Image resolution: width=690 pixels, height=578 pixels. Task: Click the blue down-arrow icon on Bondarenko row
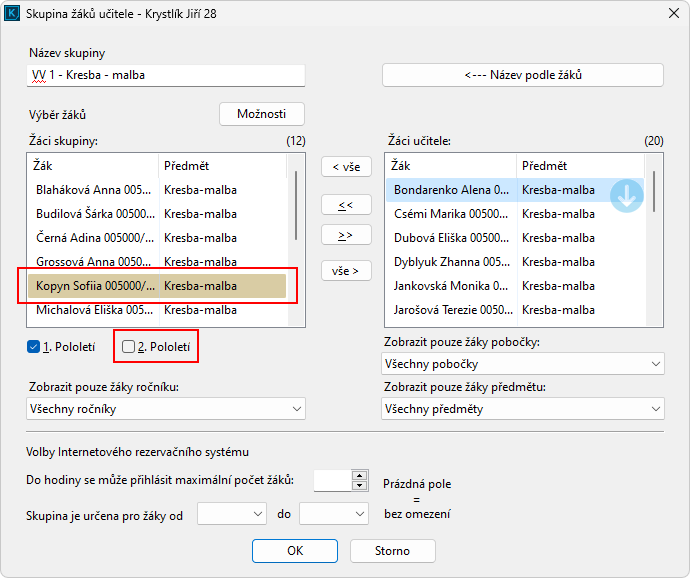point(627,196)
